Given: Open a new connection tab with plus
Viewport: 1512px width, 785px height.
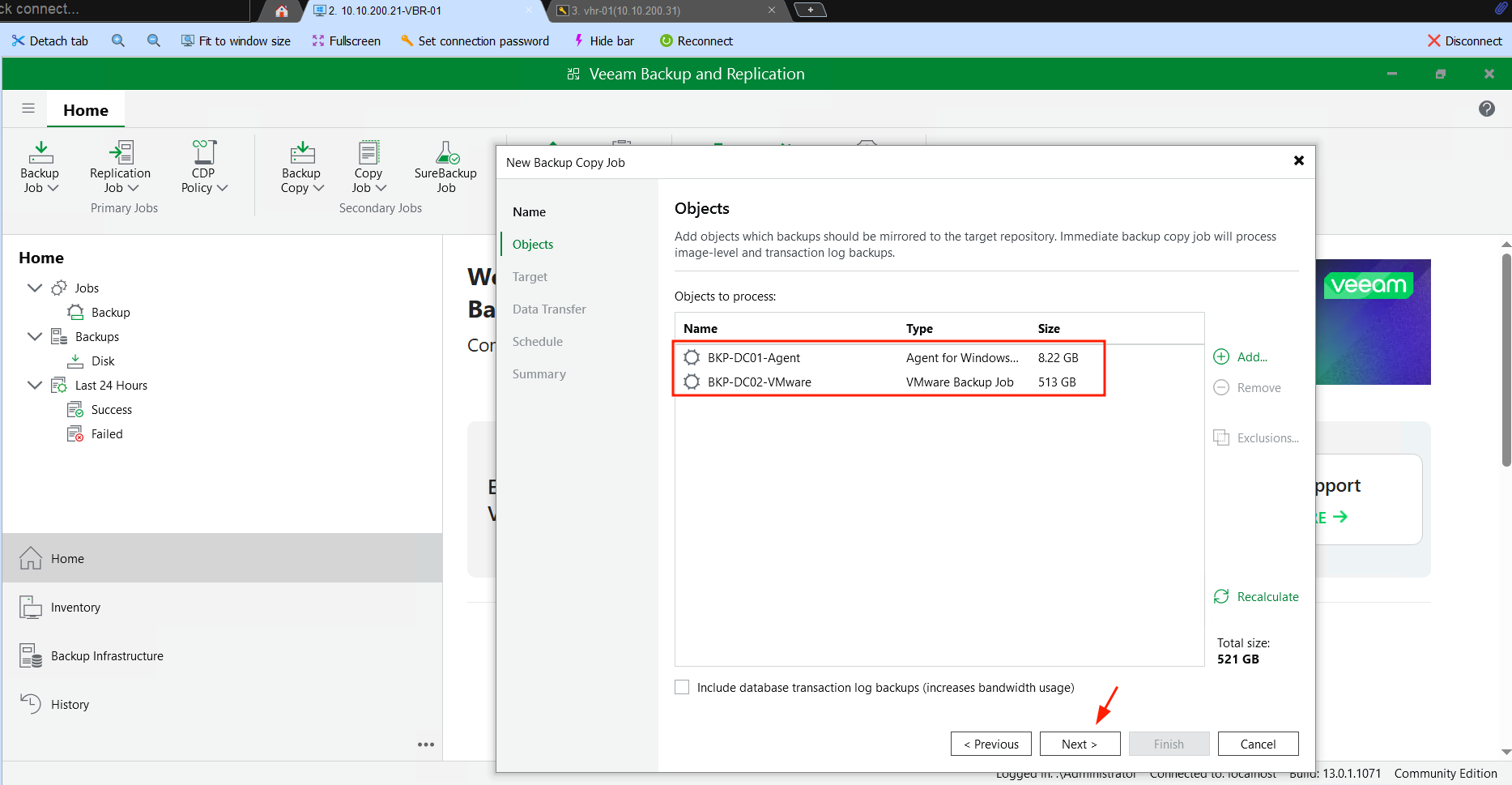Looking at the screenshot, I should [x=811, y=10].
